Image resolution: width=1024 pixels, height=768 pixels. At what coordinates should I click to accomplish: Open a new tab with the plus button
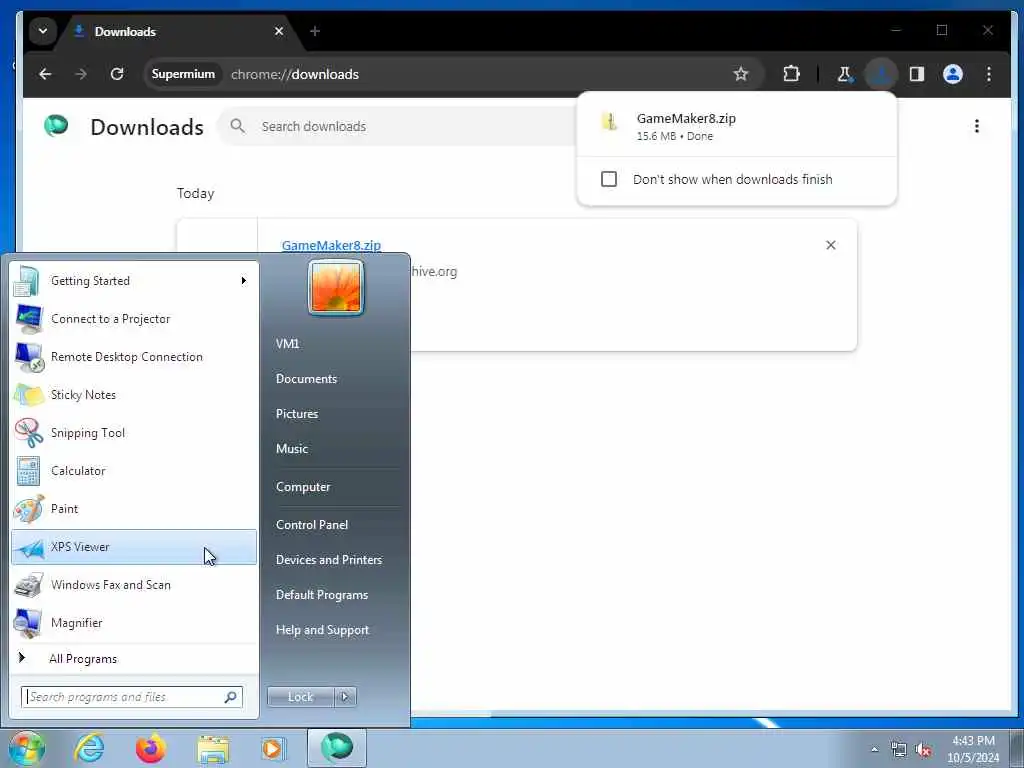[315, 31]
